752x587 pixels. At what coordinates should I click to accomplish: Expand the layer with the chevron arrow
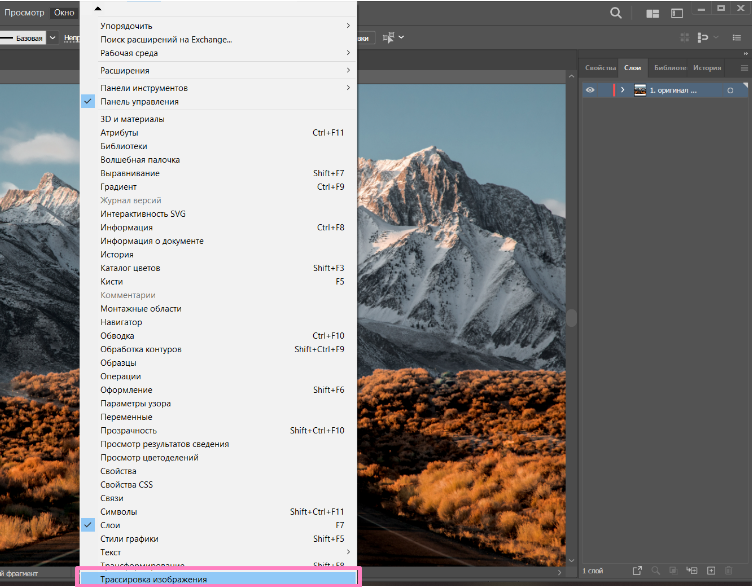coord(622,90)
